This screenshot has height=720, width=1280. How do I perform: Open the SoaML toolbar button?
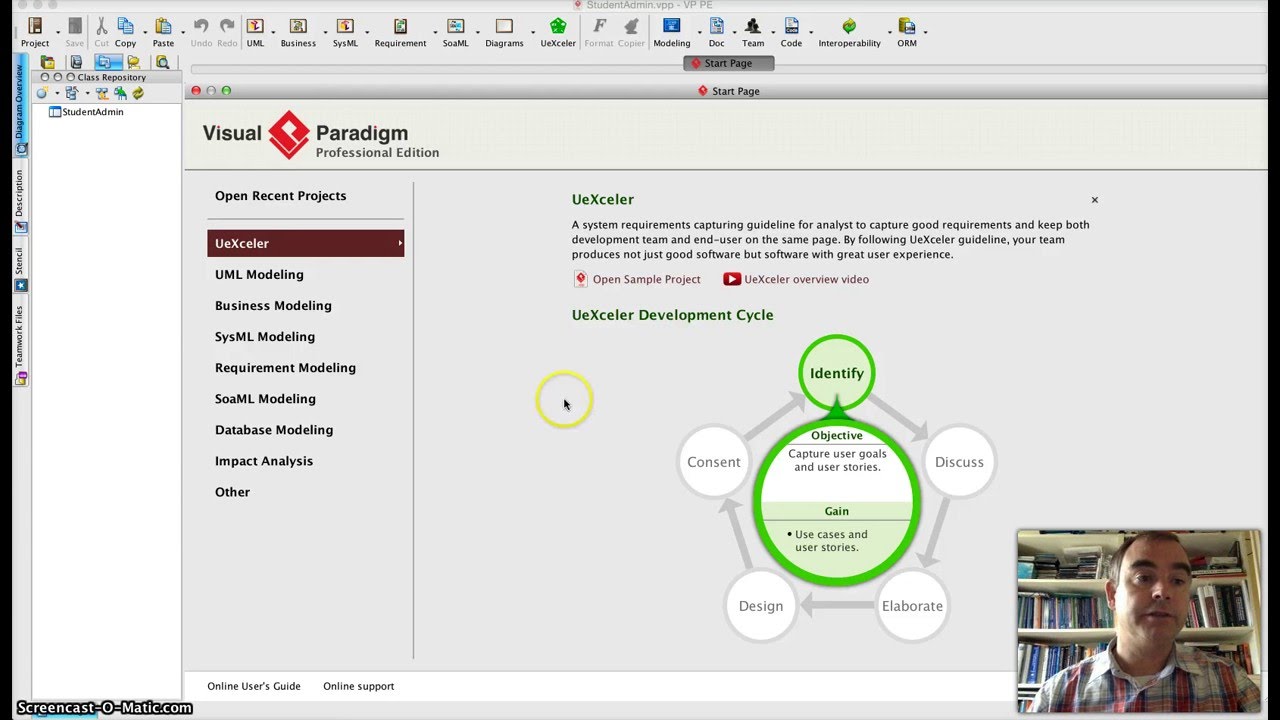455,32
